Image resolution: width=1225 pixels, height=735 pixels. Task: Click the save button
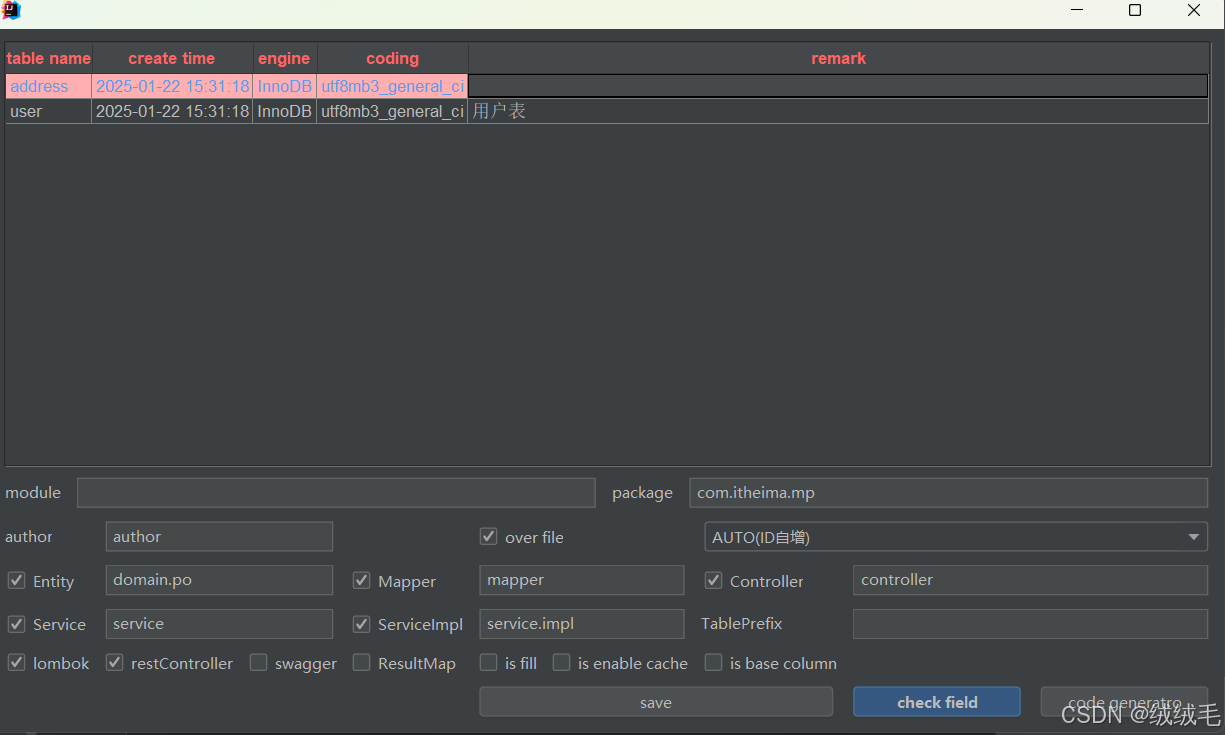point(655,701)
